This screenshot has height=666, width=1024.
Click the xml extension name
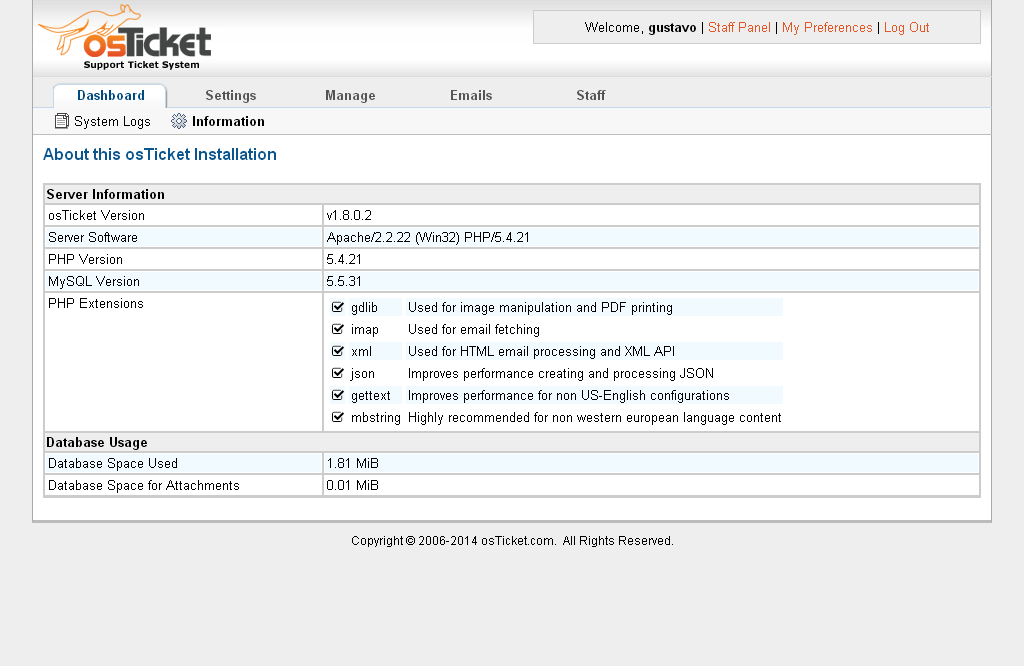361,351
